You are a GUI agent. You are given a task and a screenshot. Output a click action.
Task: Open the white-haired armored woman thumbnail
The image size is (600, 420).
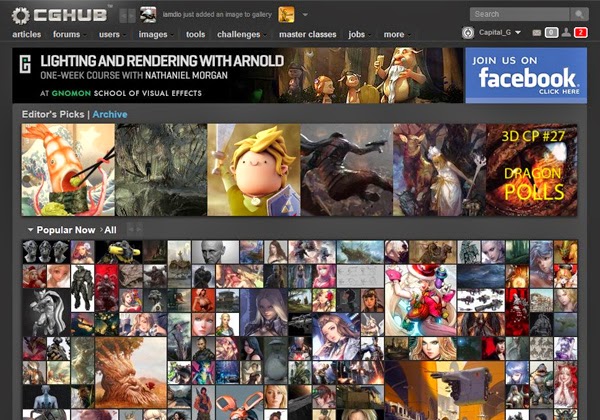click(264, 313)
